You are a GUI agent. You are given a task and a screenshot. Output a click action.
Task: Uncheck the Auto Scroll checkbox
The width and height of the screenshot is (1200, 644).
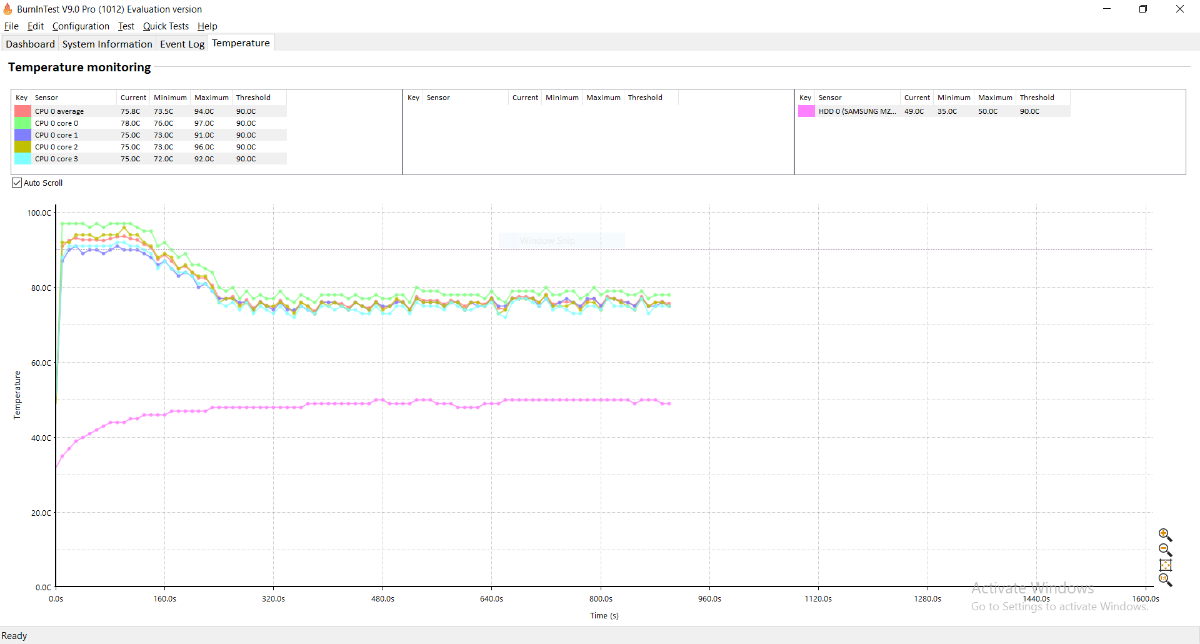[x=17, y=183]
